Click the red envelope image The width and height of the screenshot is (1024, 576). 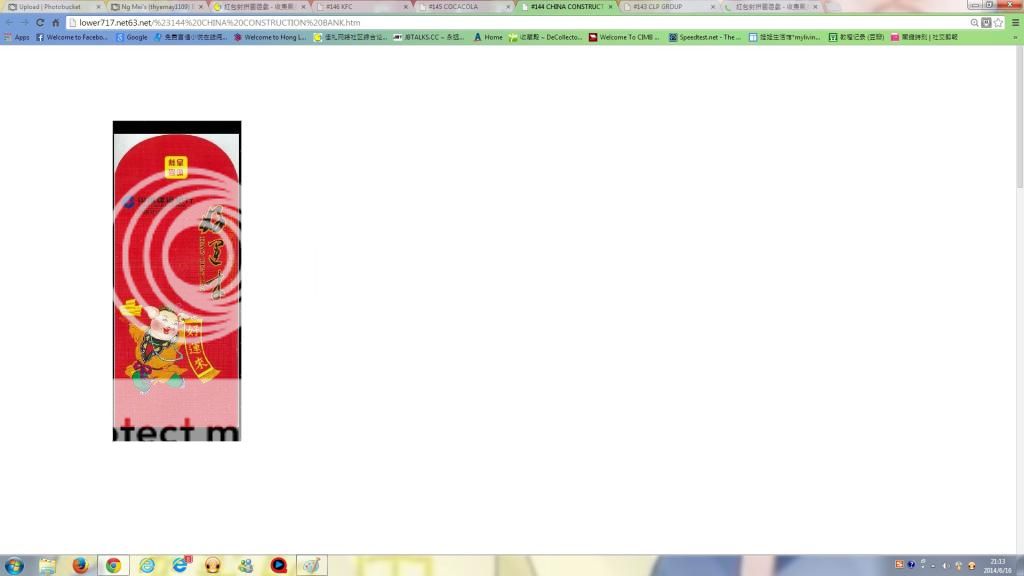(177, 281)
